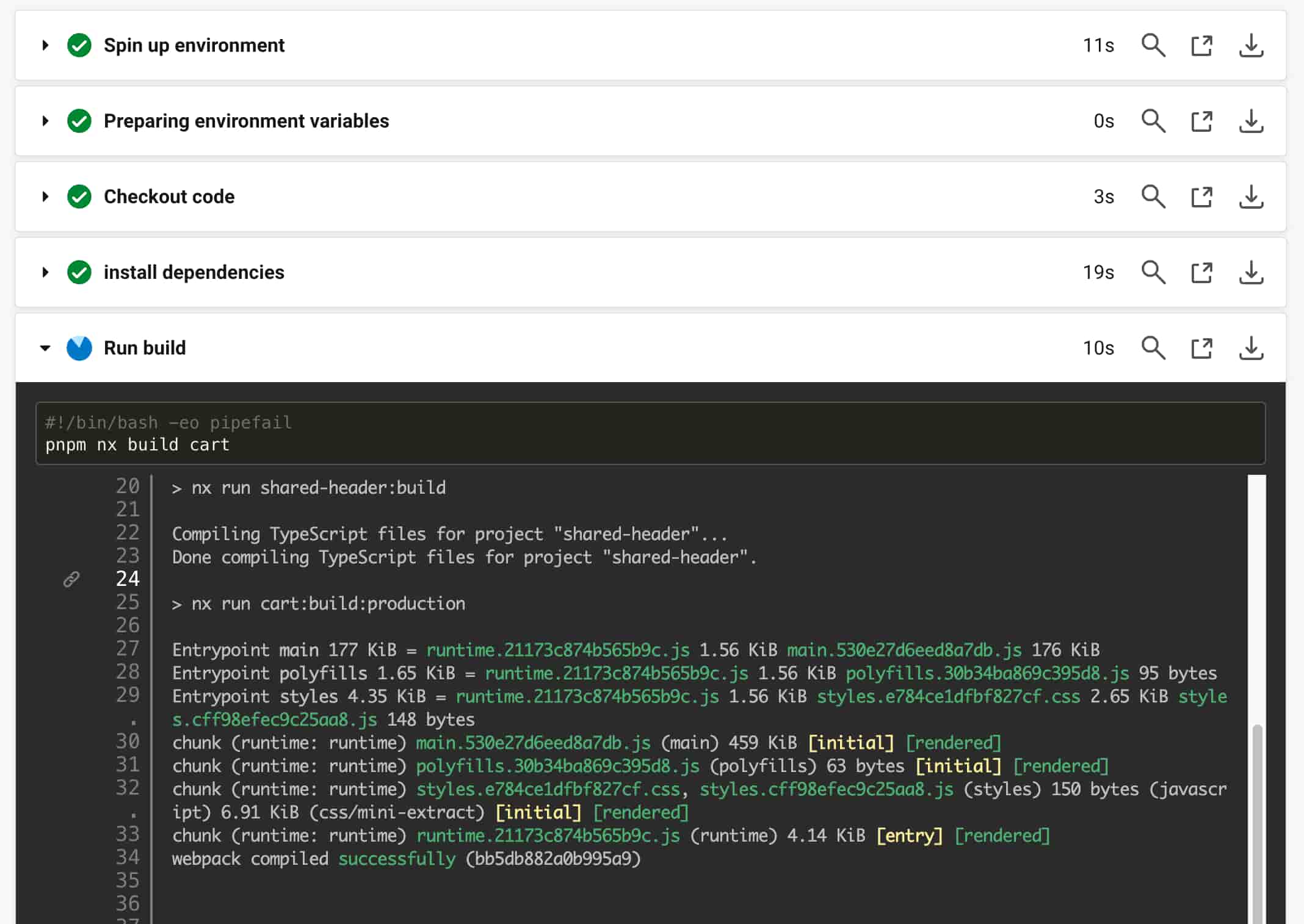The width and height of the screenshot is (1304, 924).
Task: Open Run build output in new tab
Action: point(1201,348)
